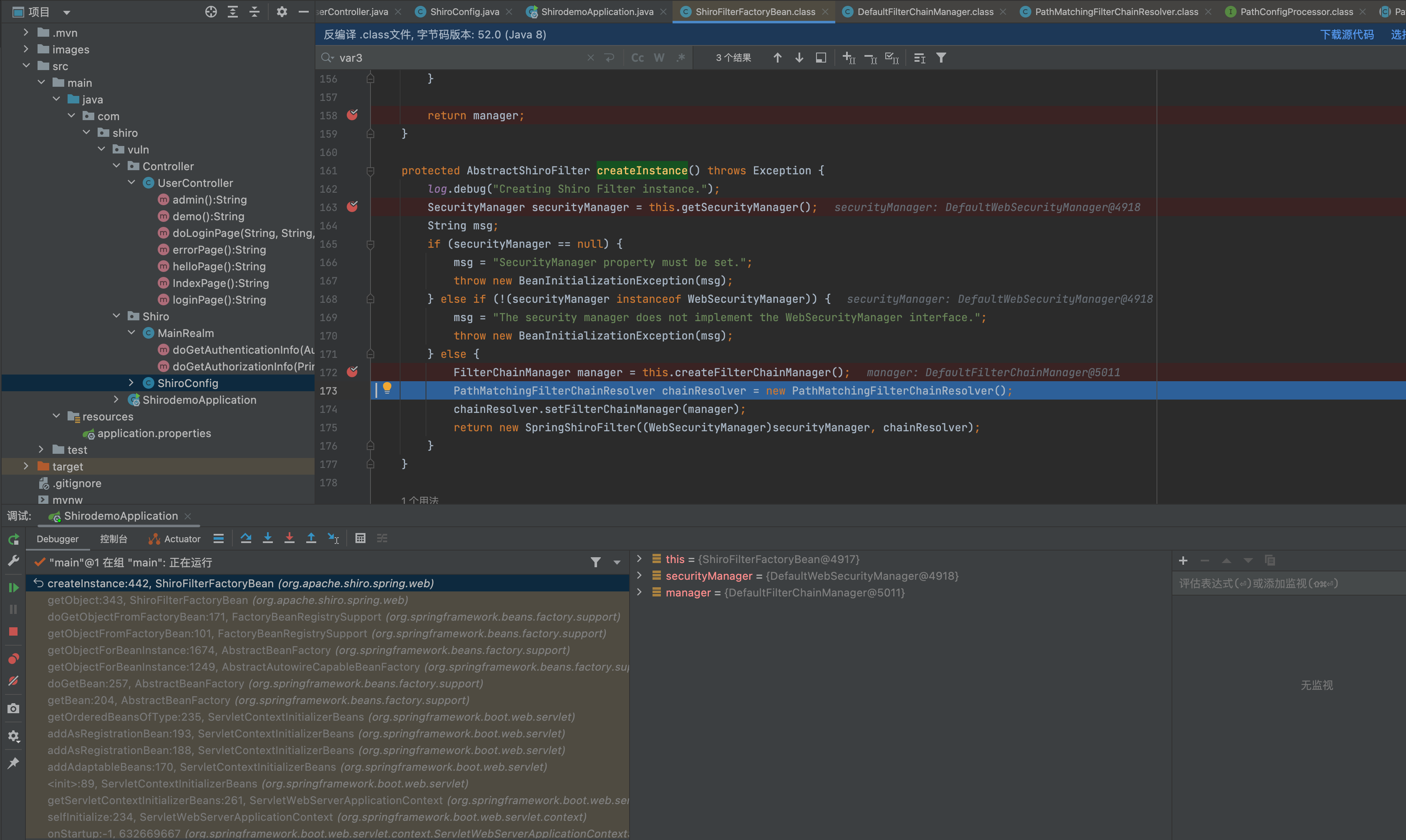Viewport: 1406px width, 840px height.
Task: Toggle breakpoint on line 163
Action: (x=352, y=206)
